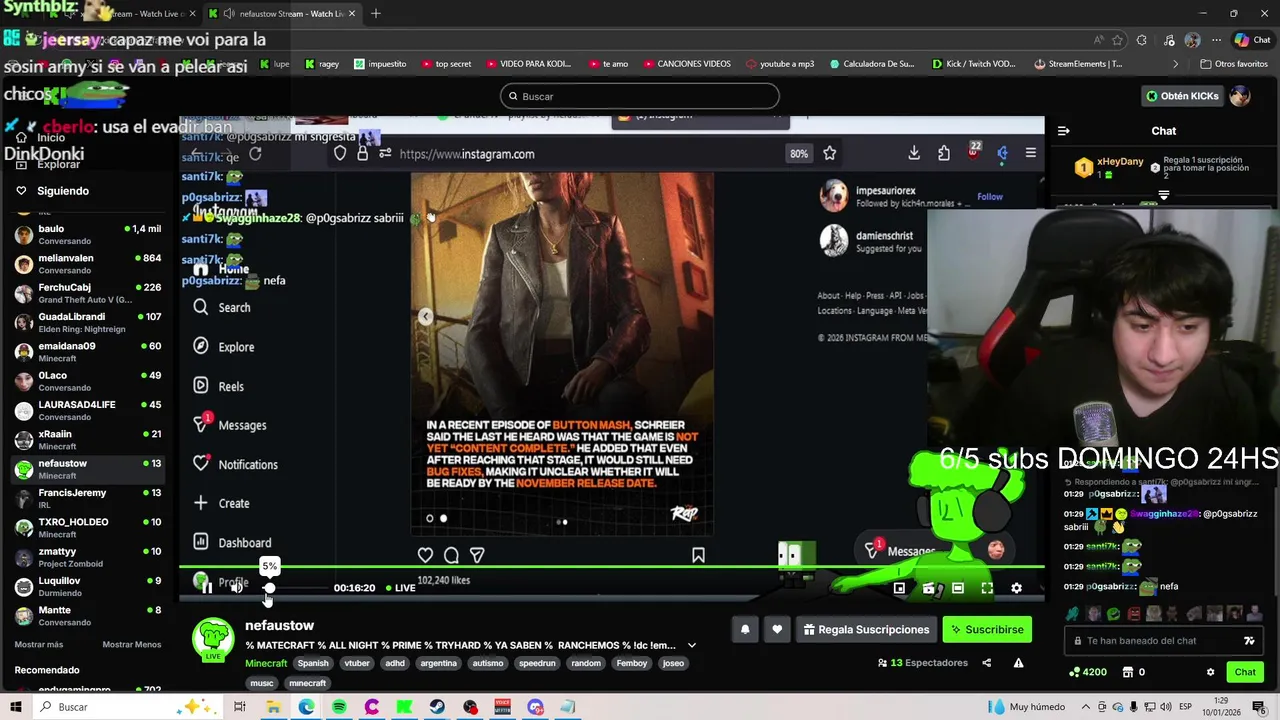1280x720 pixels.
Task: Open melianvalen channel in sidebar
Action: click(x=88, y=263)
